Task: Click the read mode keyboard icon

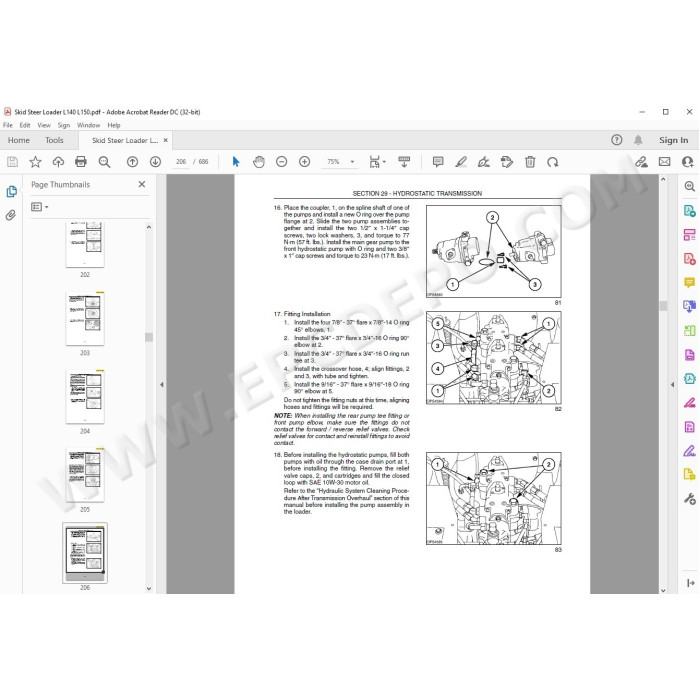Action: click(x=404, y=162)
